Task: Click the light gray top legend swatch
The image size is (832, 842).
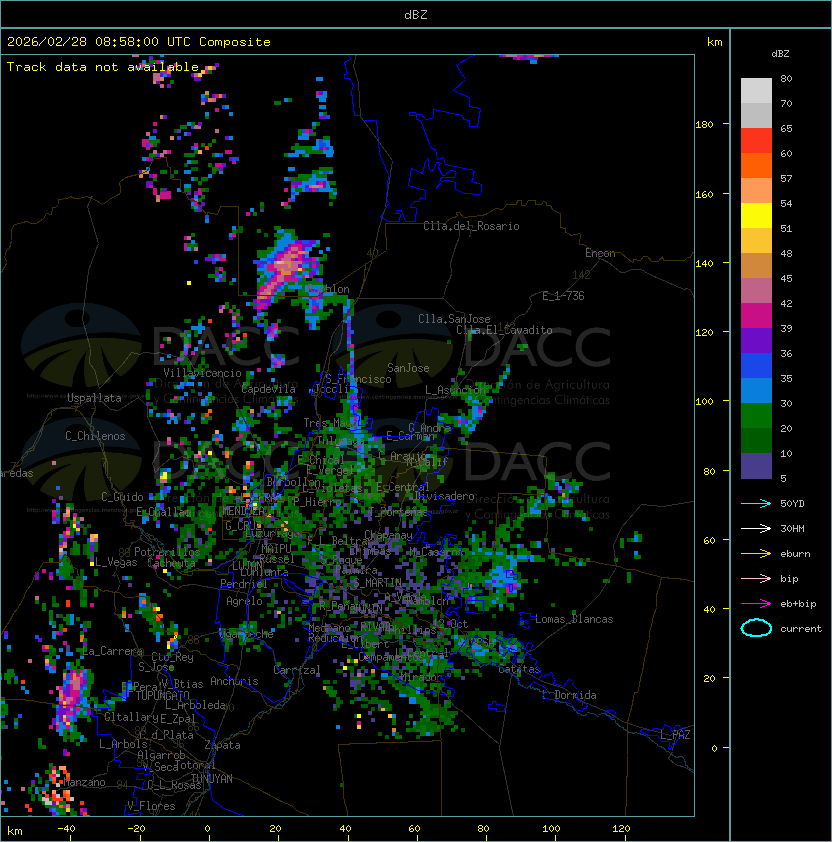Action: click(x=756, y=90)
